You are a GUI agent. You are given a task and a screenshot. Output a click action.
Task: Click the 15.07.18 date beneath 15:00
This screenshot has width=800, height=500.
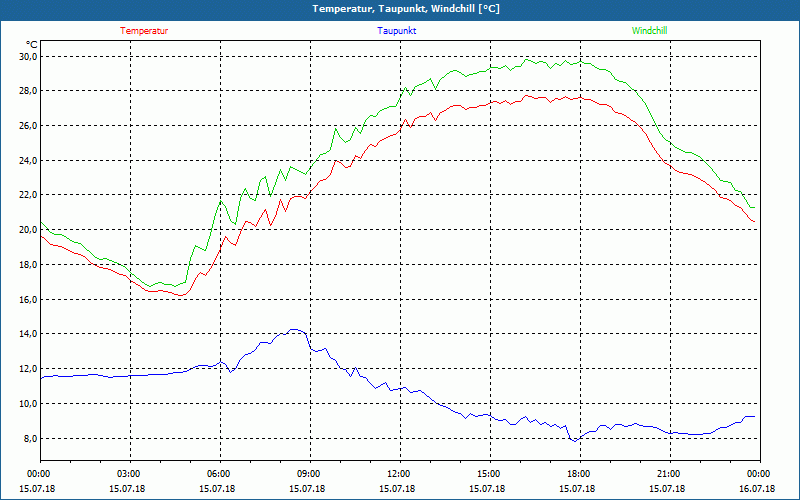(x=487, y=488)
